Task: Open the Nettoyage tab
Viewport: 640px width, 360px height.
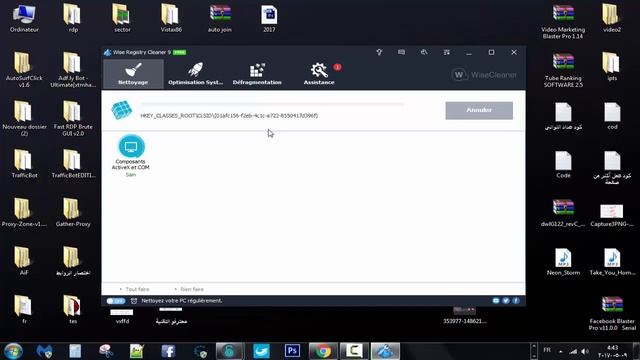Action: tap(133, 74)
